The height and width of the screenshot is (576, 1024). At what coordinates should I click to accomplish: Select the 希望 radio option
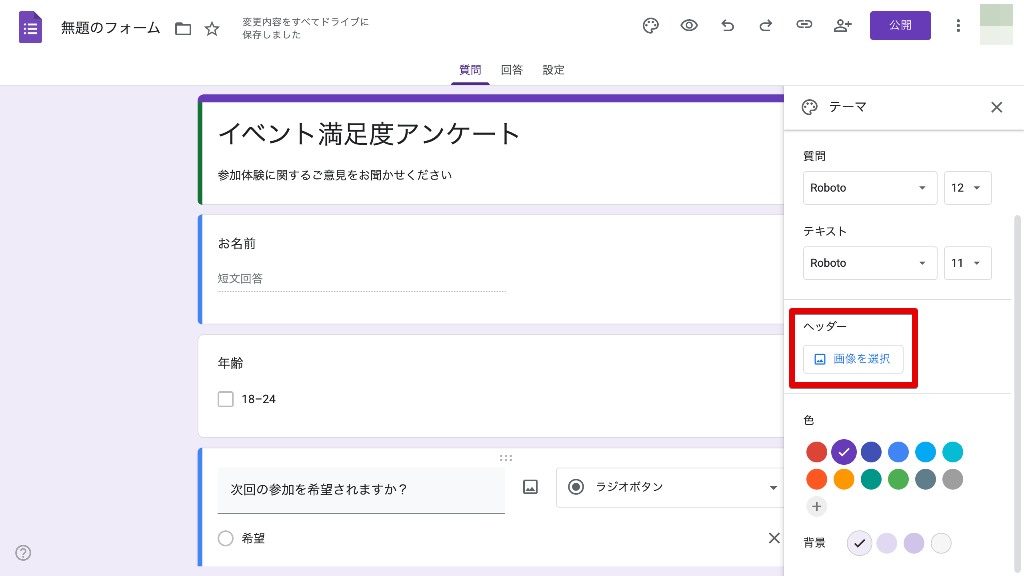(226, 538)
